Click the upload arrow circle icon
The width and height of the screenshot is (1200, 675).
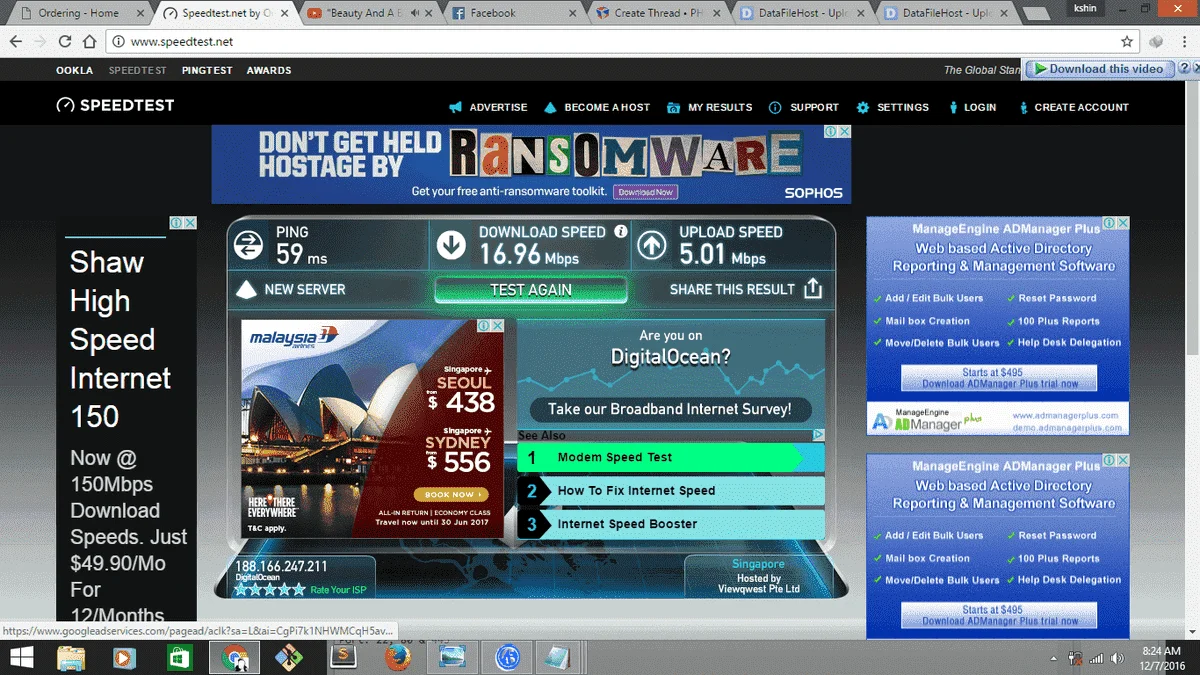651,245
